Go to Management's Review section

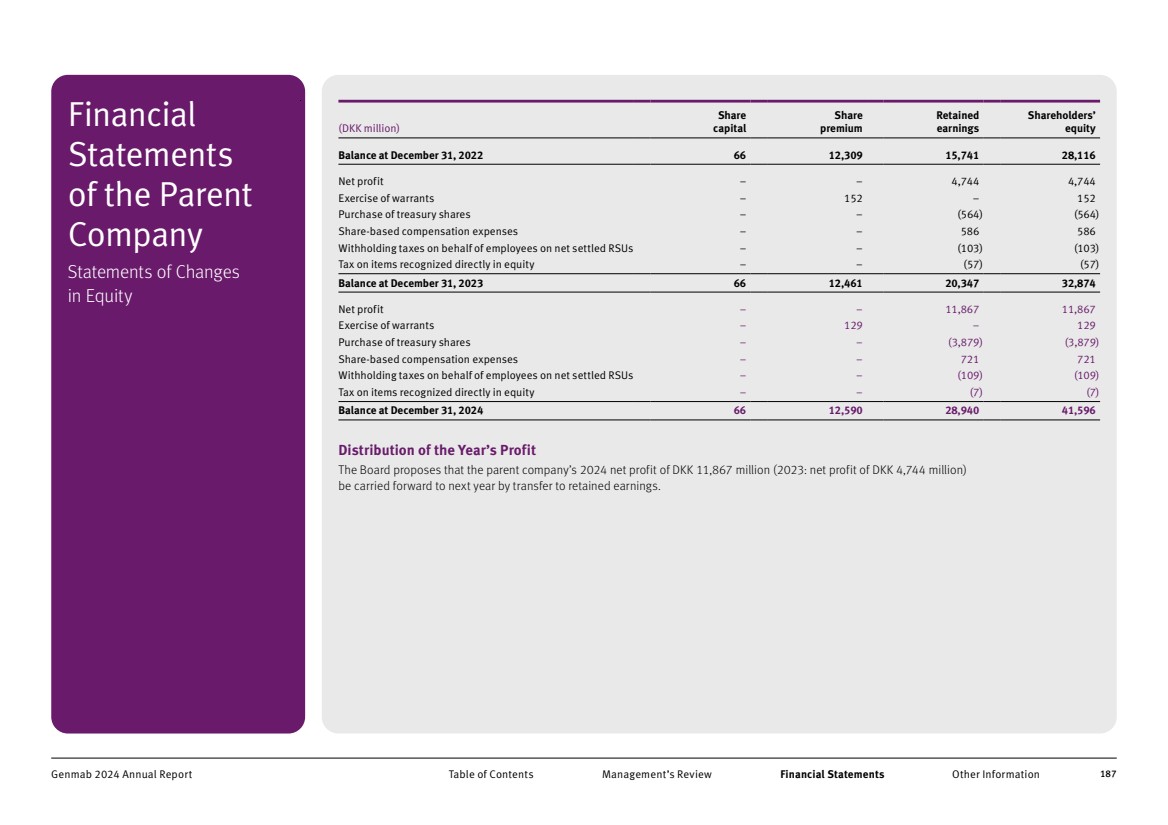(656, 774)
